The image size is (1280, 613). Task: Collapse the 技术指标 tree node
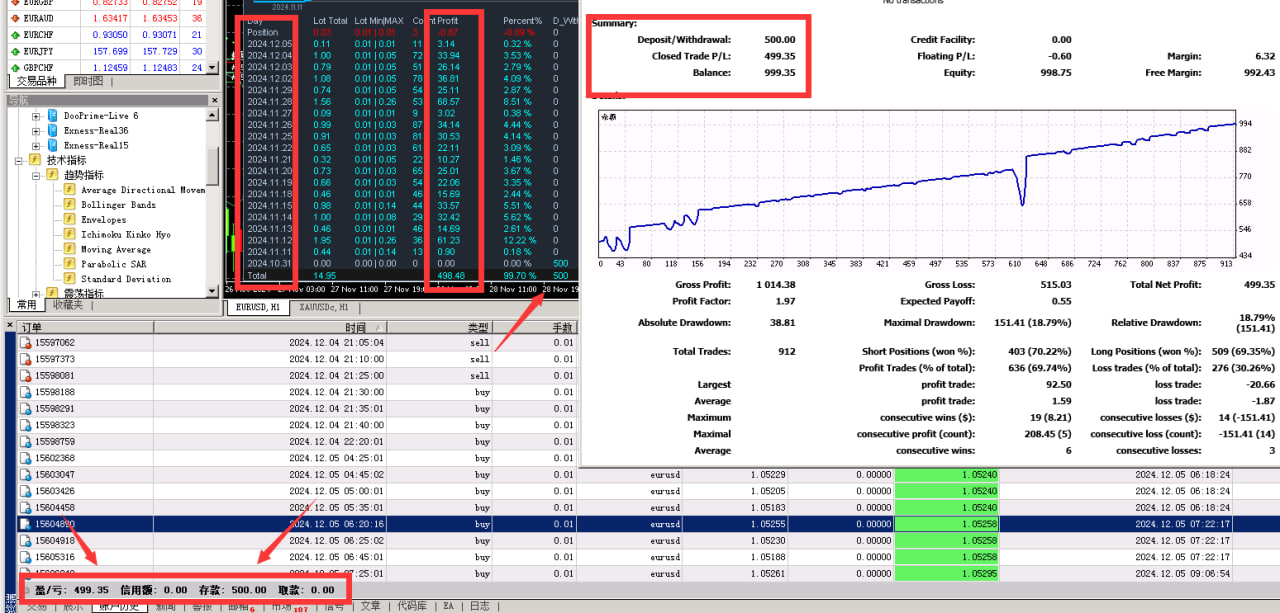coord(18,160)
